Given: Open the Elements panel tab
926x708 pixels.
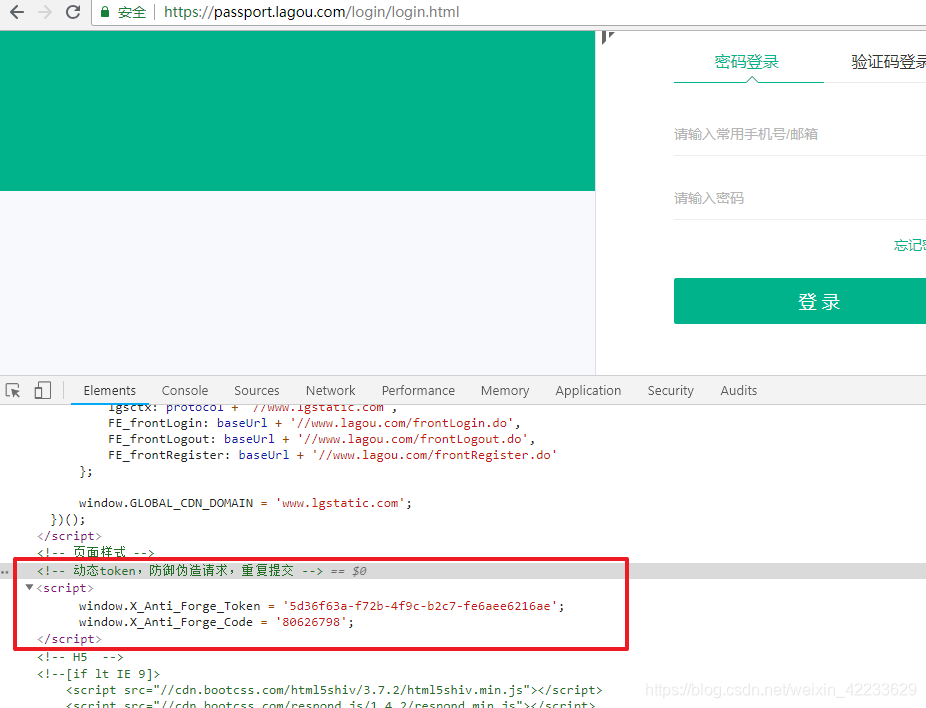Looking at the screenshot, I should [x=109, y=390].
